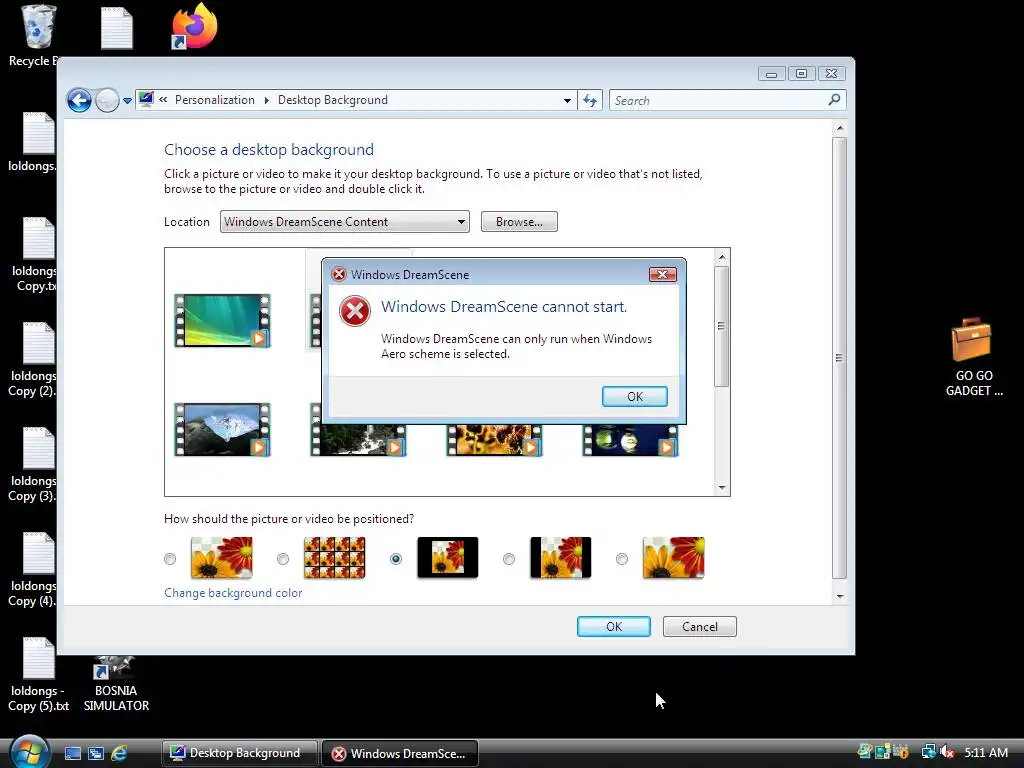The height and width of the screenshot is (768, 1024).
Task: Click OK in the DreamScene error dialog
Action: click(x=635, y=396)
